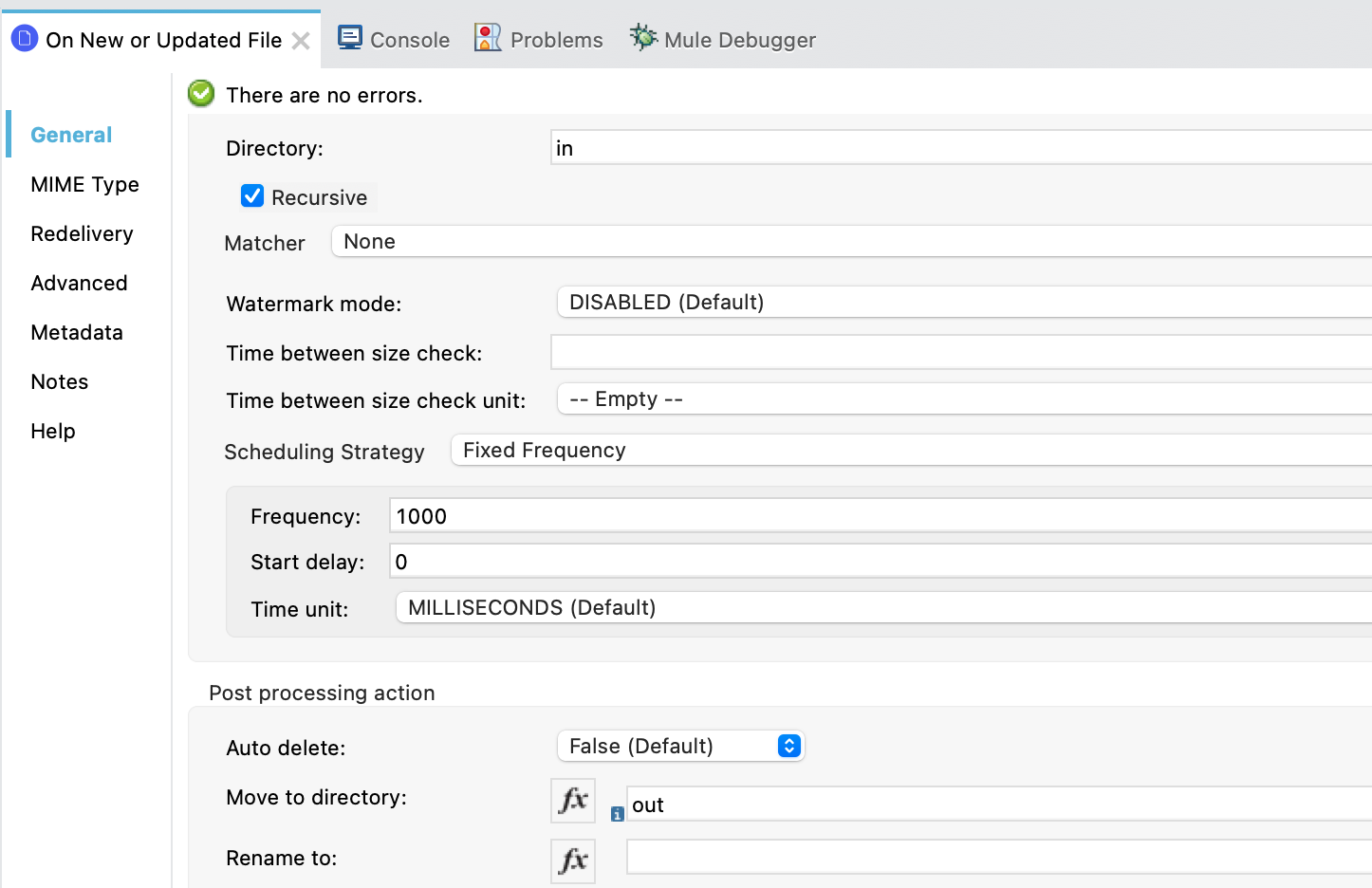Click the Problems view icon
This screenshot has width=1372, height=888.
coord(487,38)
